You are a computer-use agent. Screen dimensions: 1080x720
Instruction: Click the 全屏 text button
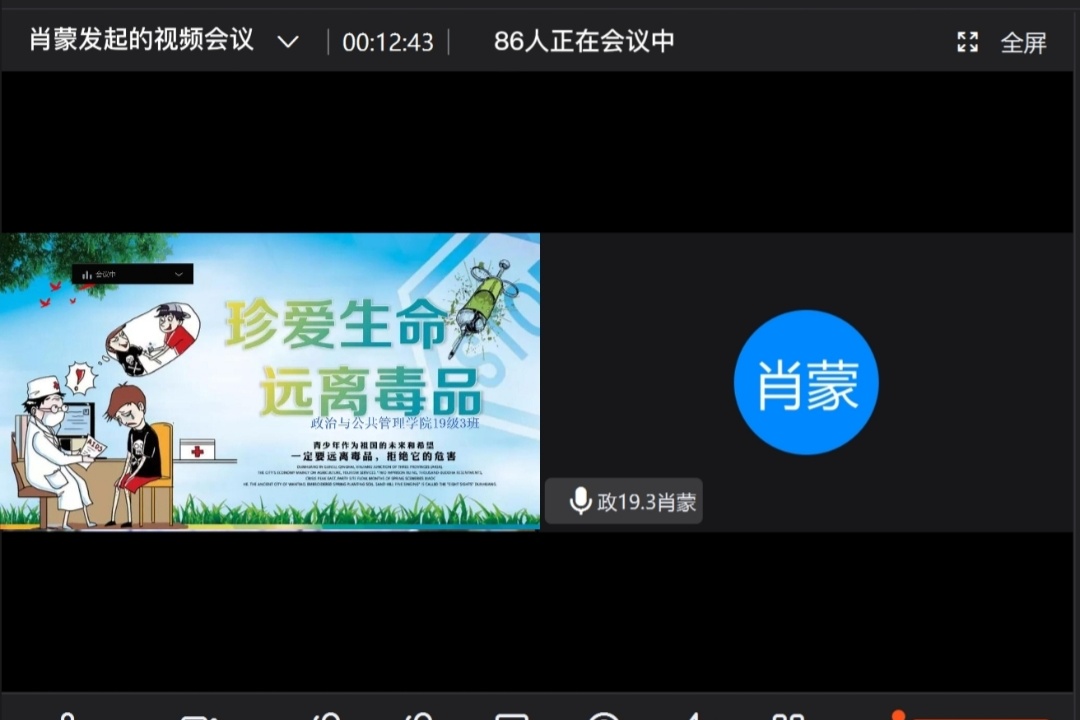coord(1023,43)
